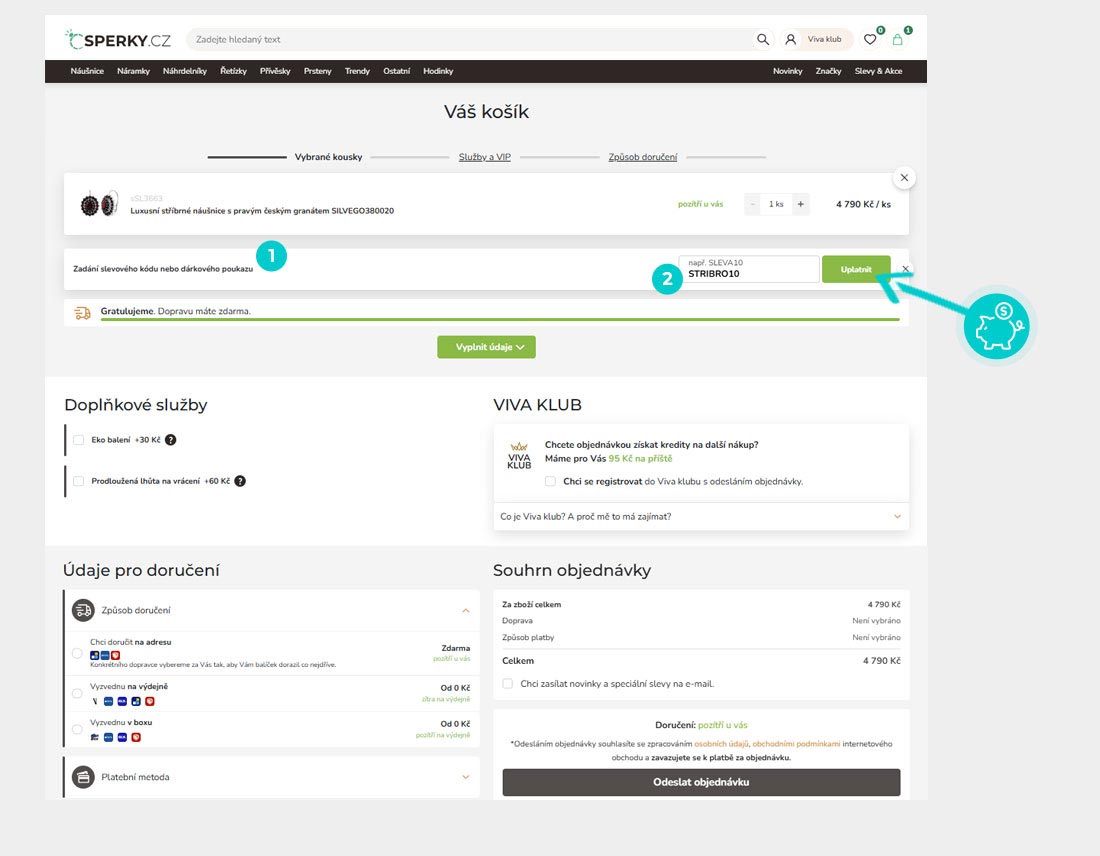
Task: Click the Odeslat objednávku button
Action: click(701, 782)
